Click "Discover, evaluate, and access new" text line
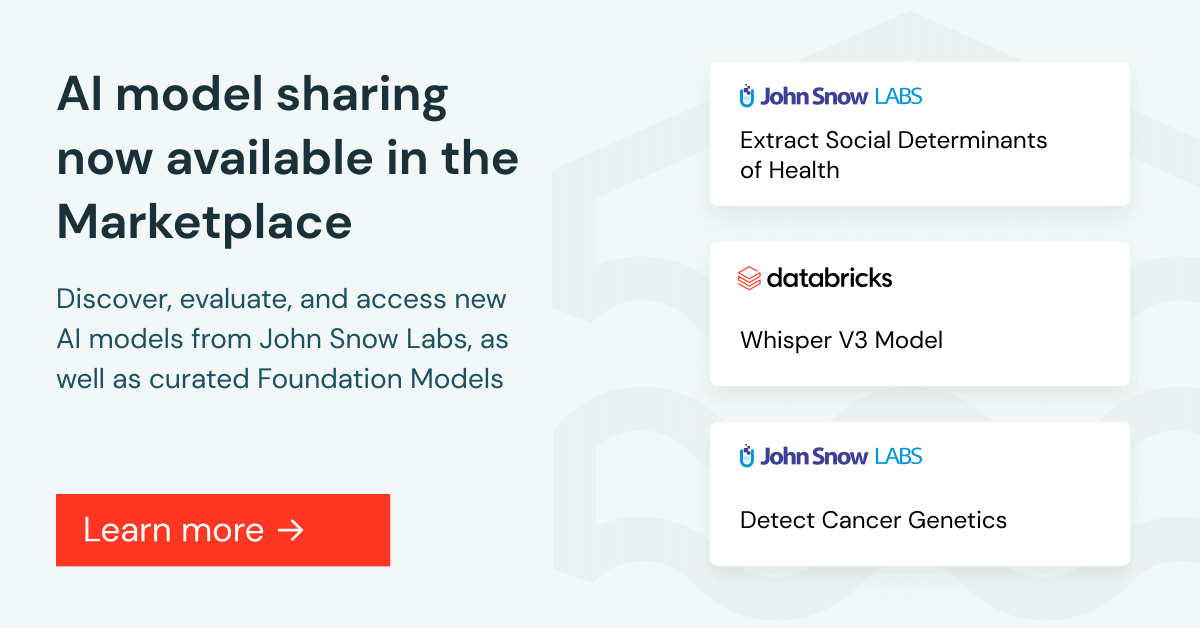This screenshot has width=1200, height=628. [281, 299]
